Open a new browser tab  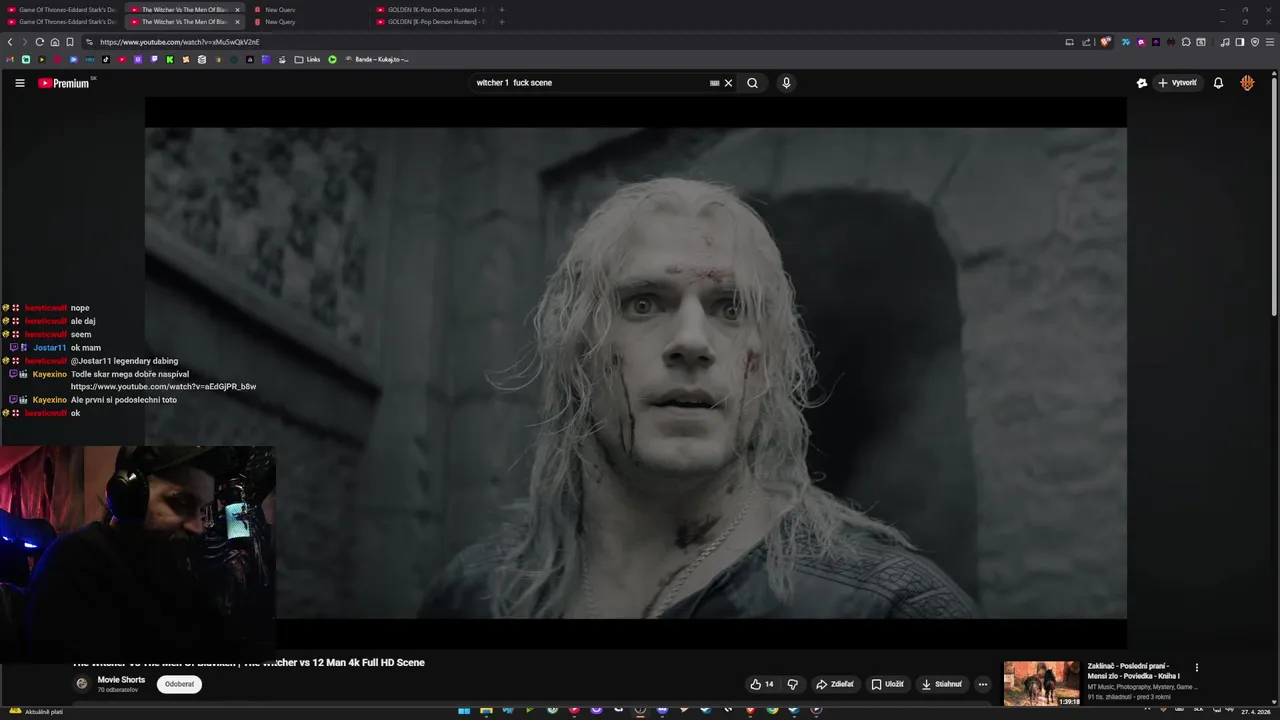coord(502,22)
